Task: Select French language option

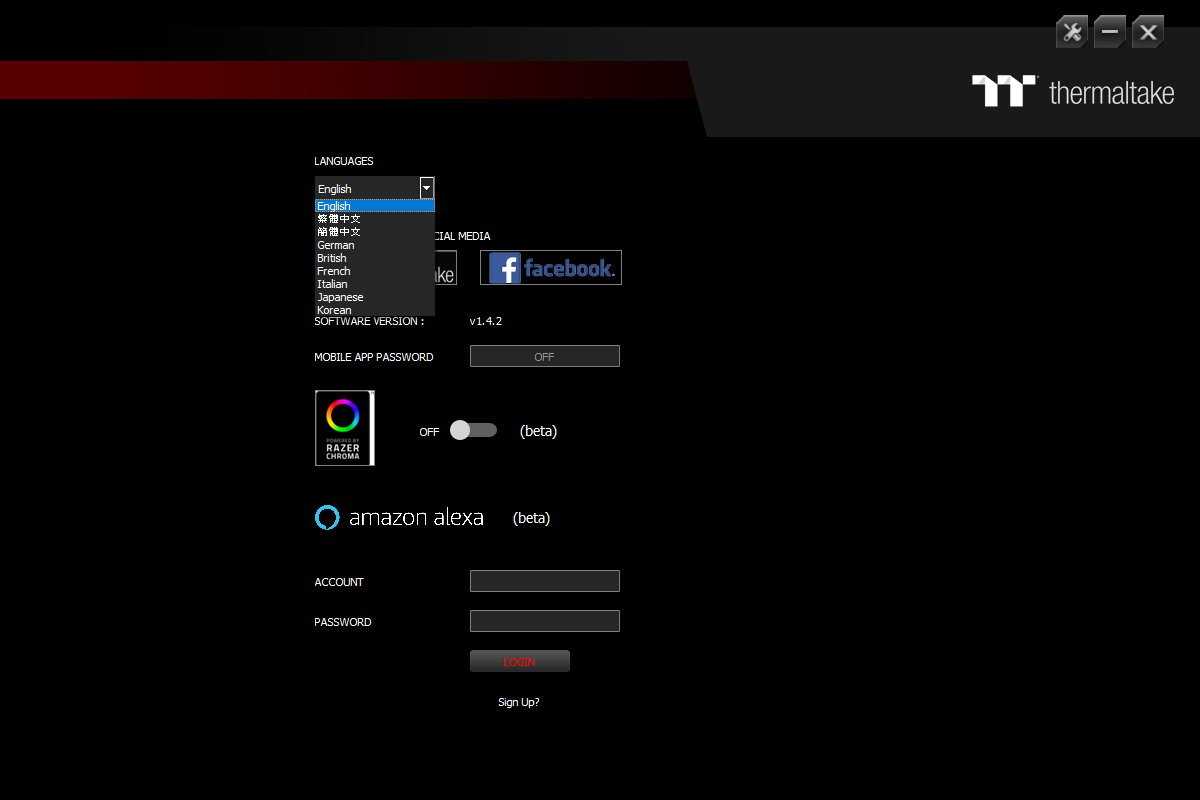Action: [x=334, y=271]
